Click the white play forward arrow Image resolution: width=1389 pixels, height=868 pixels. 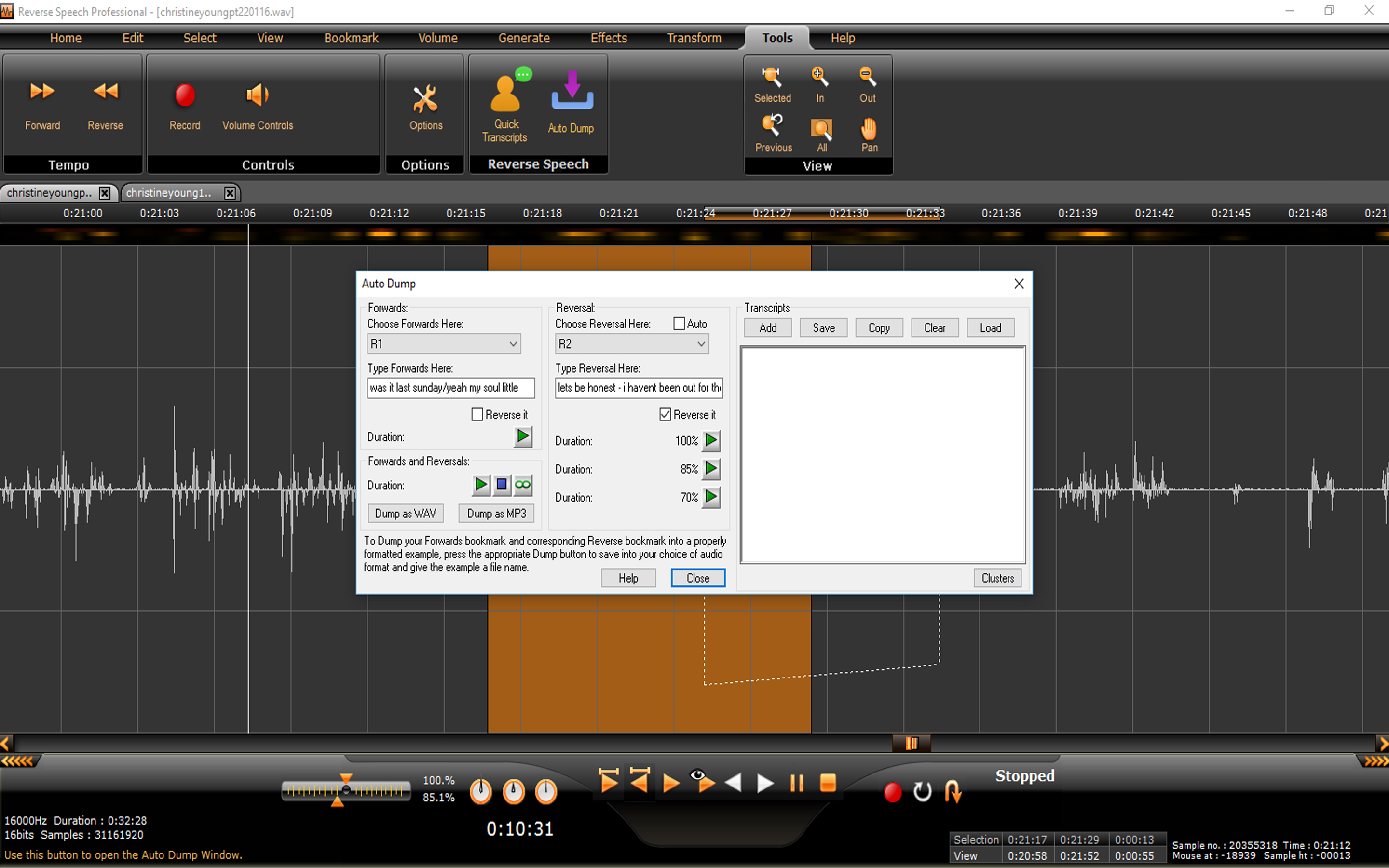(x=765, y=783)
